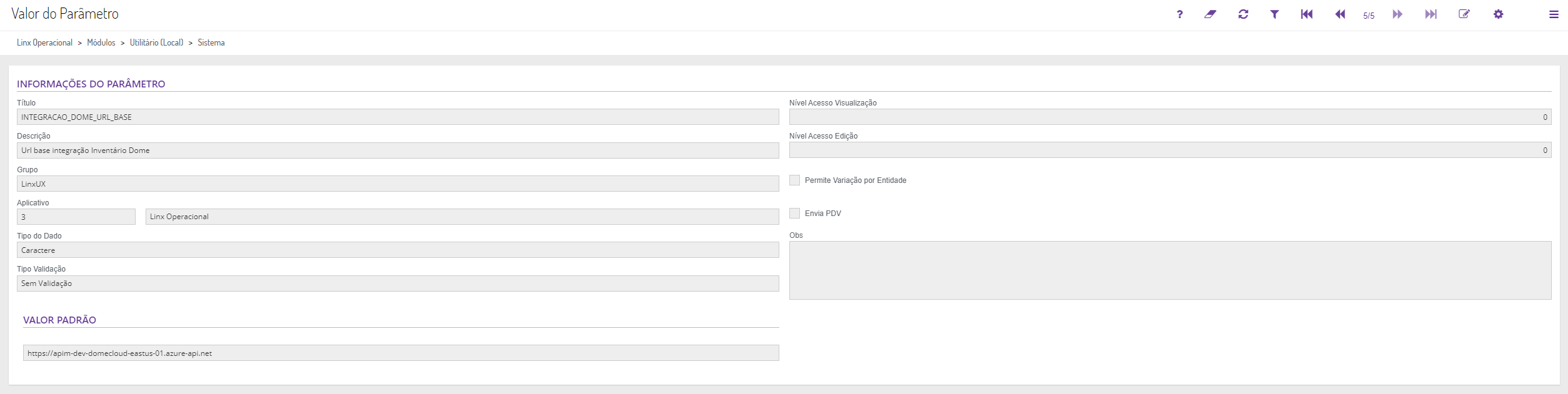Open the hamburger menu
This screenshot has width=1568, height=394.
coord(1554,14)
